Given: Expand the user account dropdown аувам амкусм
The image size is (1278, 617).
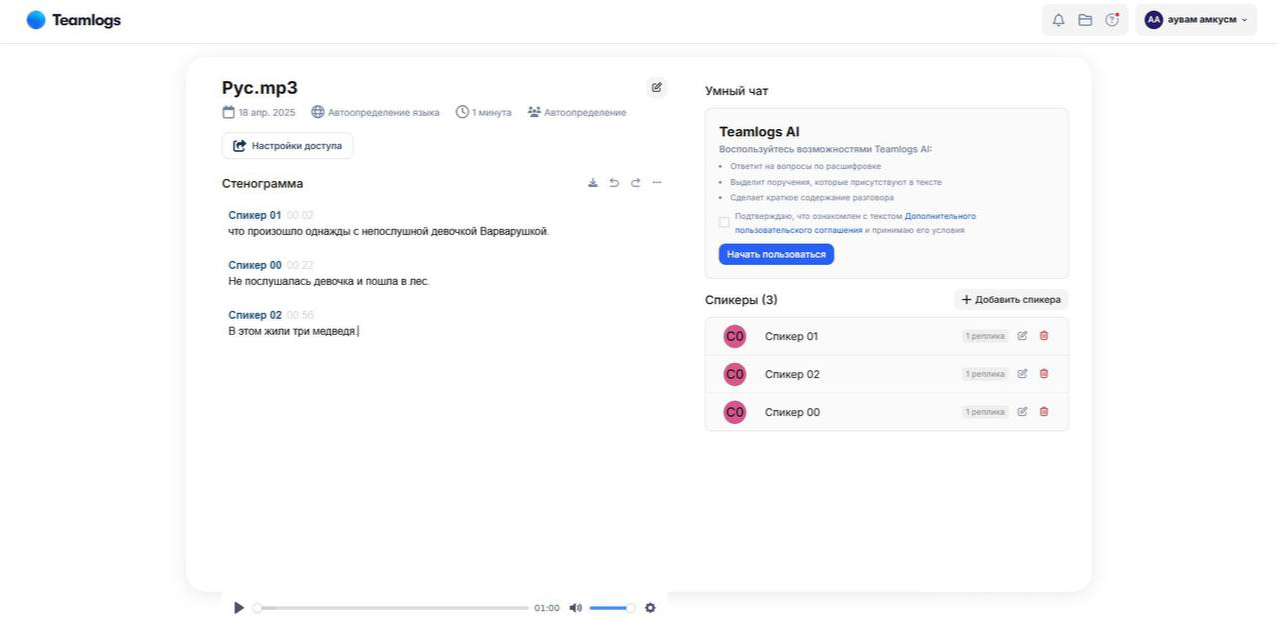Looking at the screenshot, I should [1196, 20].
